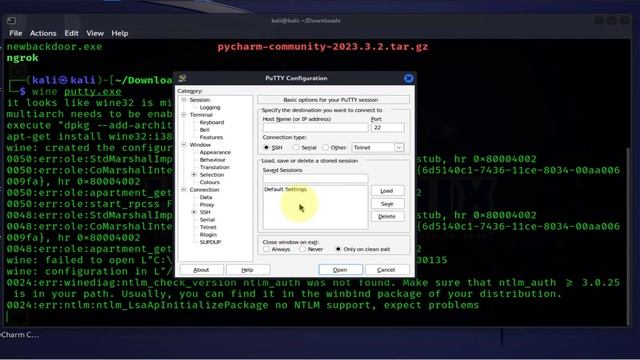Image resolution: width=640 pixels, height=360 pixels.
Task: Select Bell in category tree
Action: click(x=204, y=130)
